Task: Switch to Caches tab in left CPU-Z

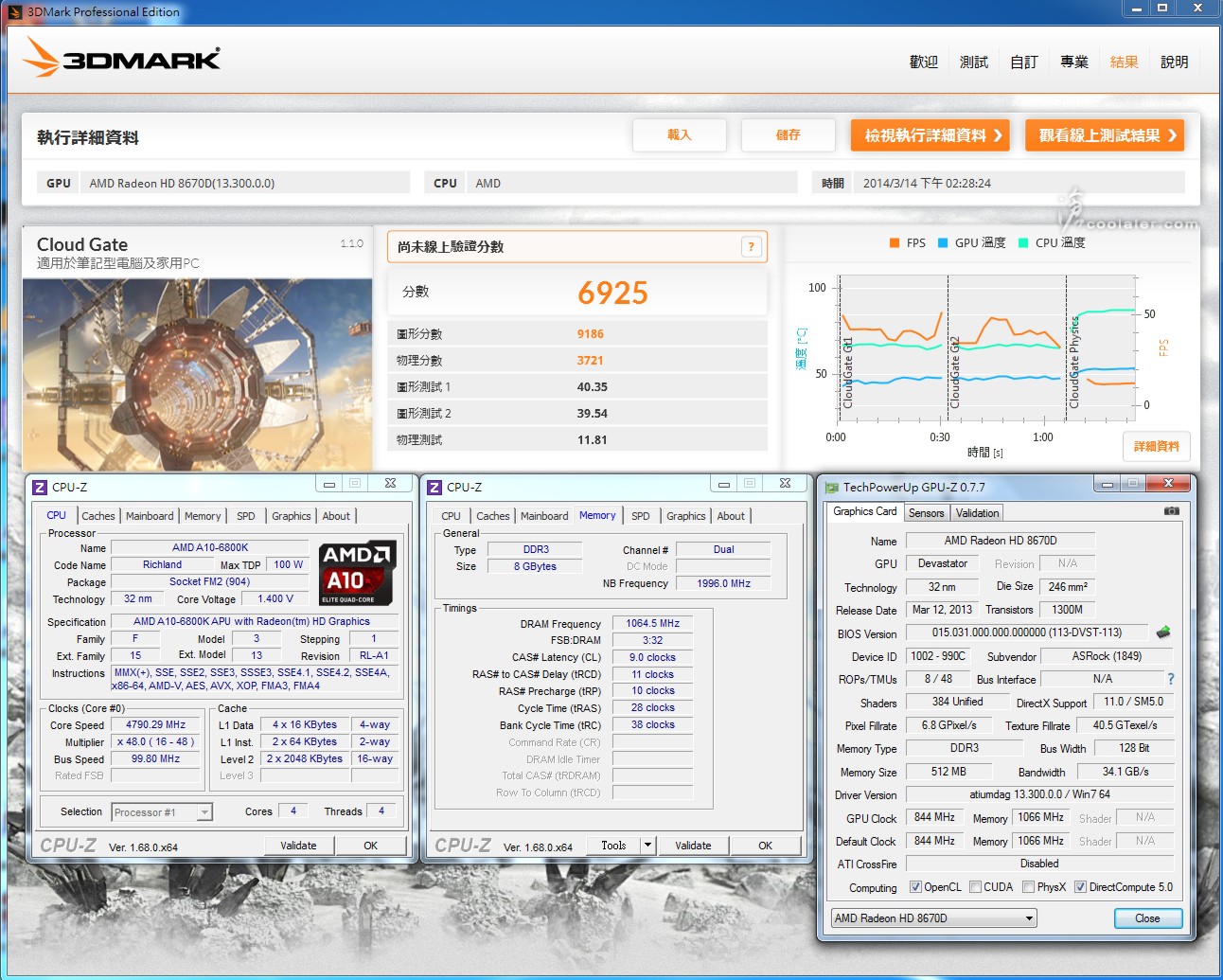Action: tap(98, 516)
